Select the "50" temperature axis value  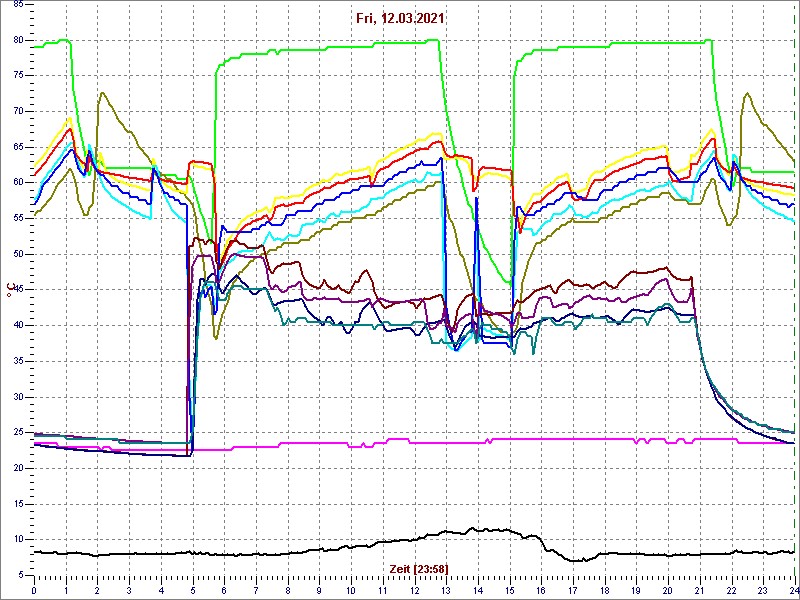click(x=17, y=254)
